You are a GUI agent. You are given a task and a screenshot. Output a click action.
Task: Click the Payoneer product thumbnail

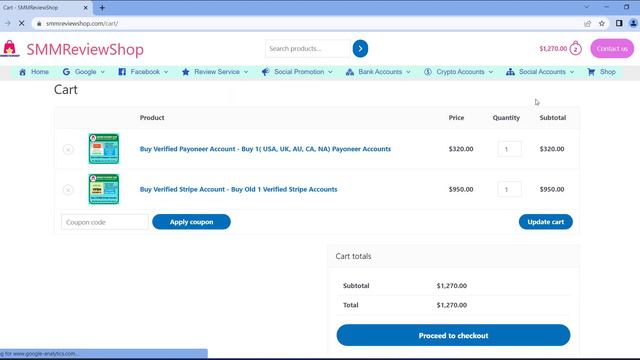coord(104,149)
